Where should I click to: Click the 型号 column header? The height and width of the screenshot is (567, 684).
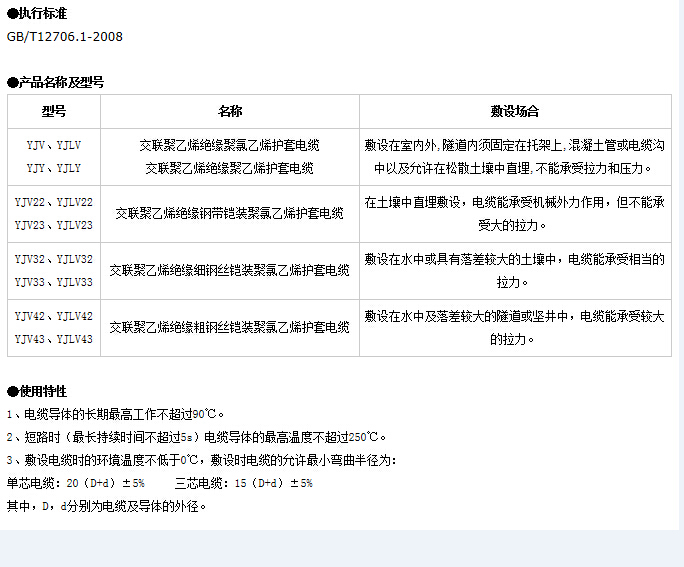click(54, 111)
